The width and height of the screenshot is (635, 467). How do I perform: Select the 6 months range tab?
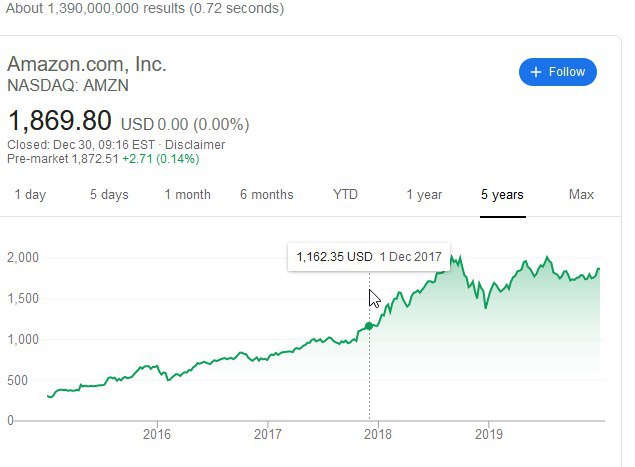tap(266, 194)
